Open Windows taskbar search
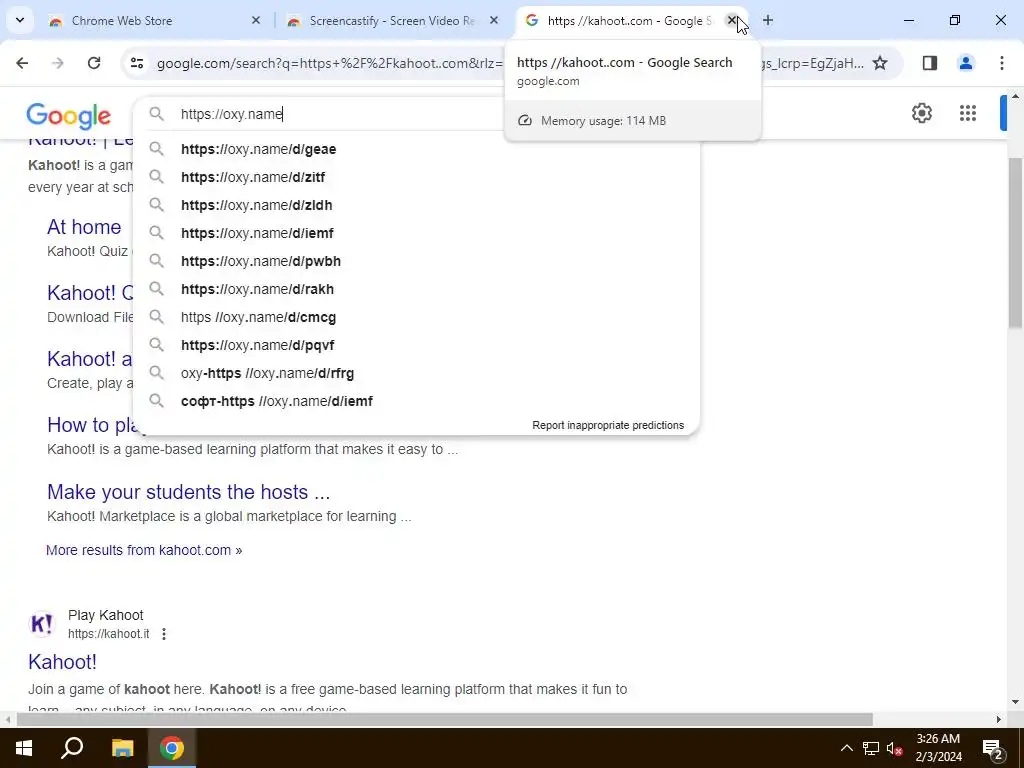 [x=72, y=748]
